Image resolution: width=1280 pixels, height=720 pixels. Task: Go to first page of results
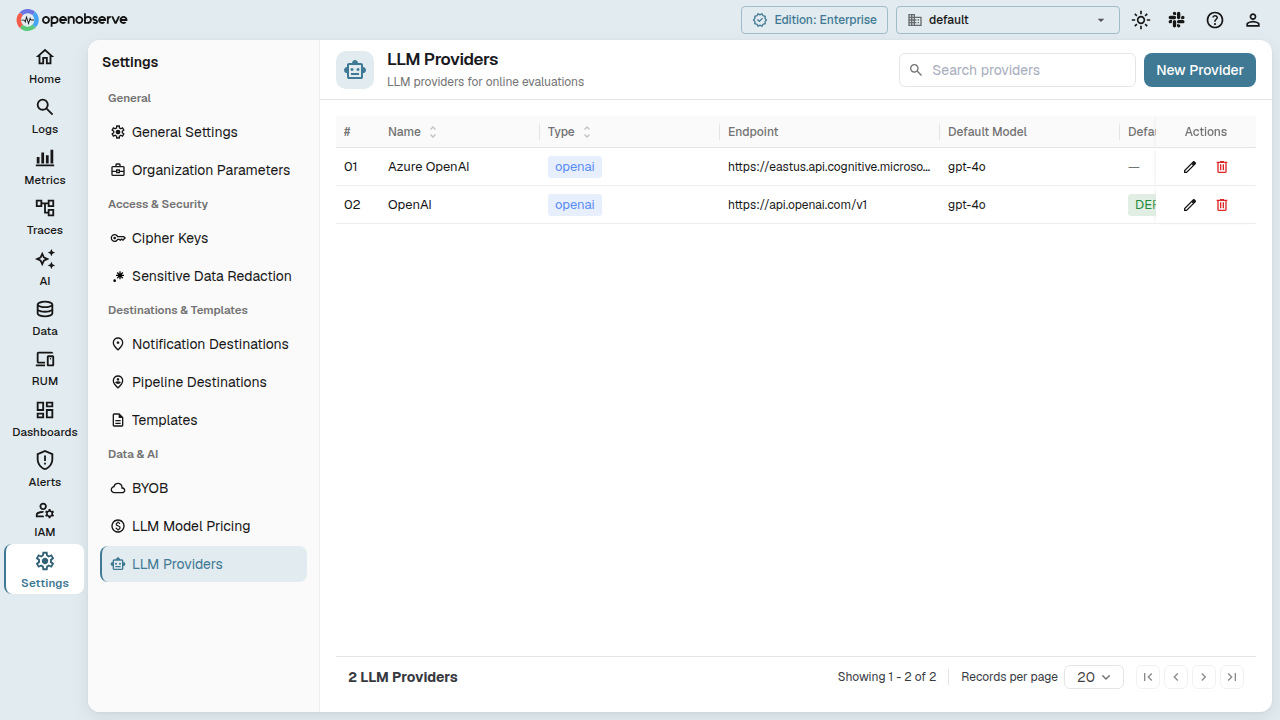[1148, 677]
